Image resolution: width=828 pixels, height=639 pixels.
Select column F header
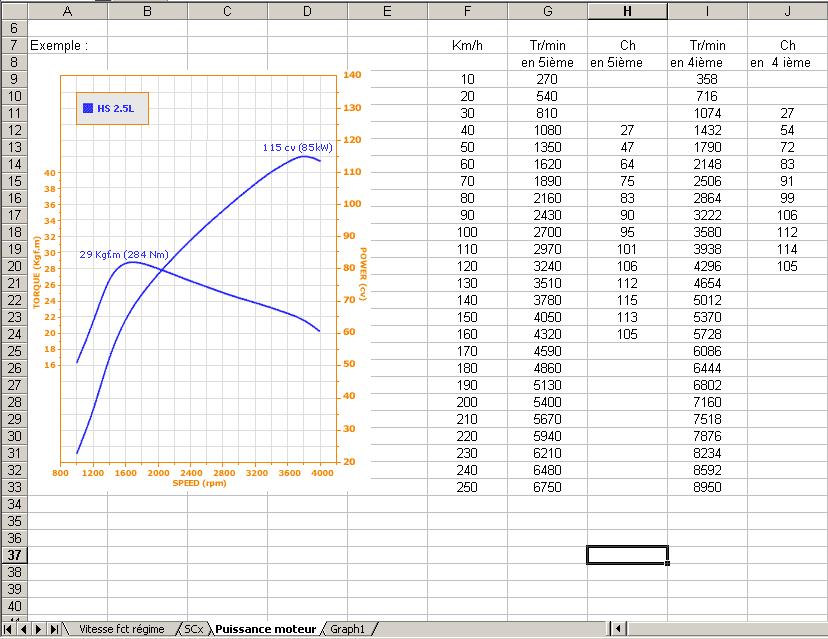coord(467,11)
